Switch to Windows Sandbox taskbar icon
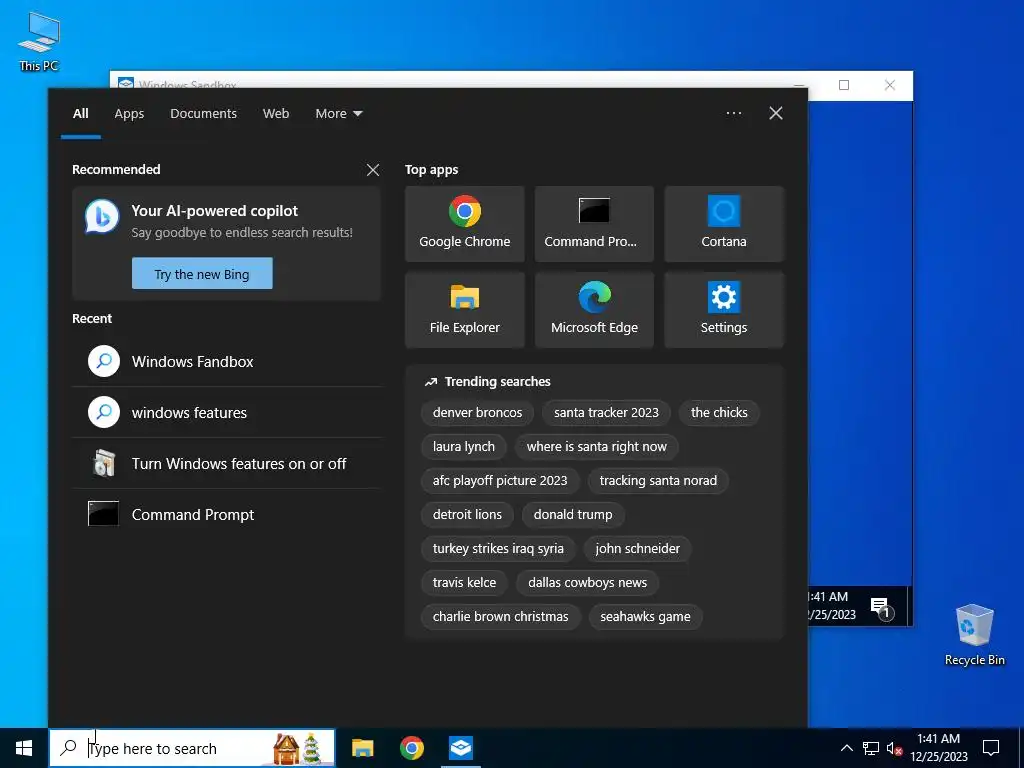 click(461, 748)
